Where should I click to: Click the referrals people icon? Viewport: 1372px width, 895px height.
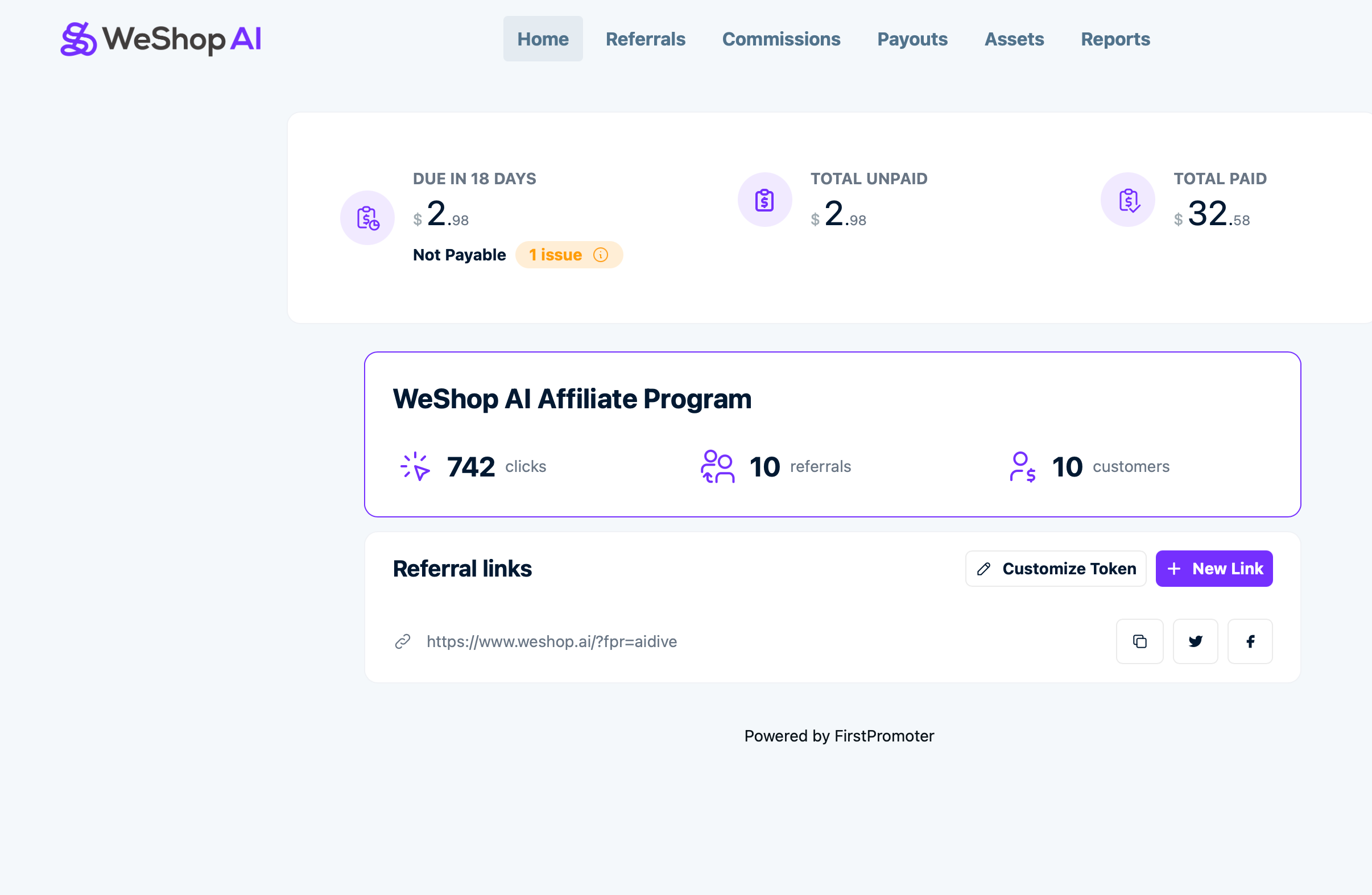click(x=717, y=466)
